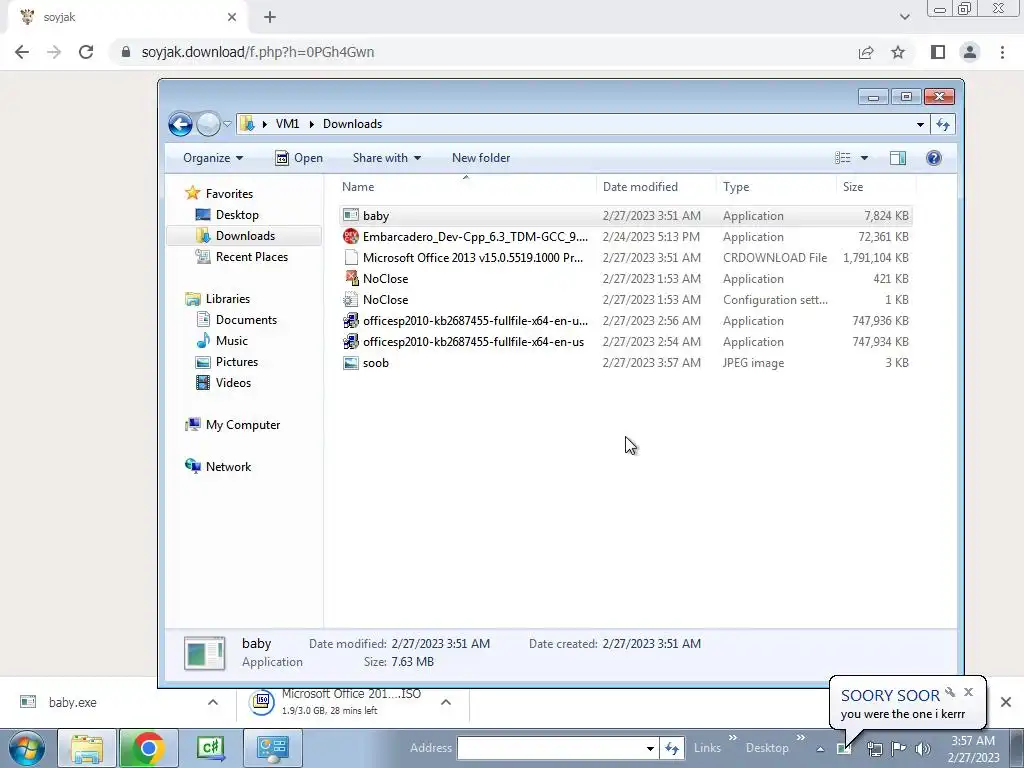Dismiss the SOORY SOOR notification balloon
Screen dimensions: 1024x768
point(968,692)
